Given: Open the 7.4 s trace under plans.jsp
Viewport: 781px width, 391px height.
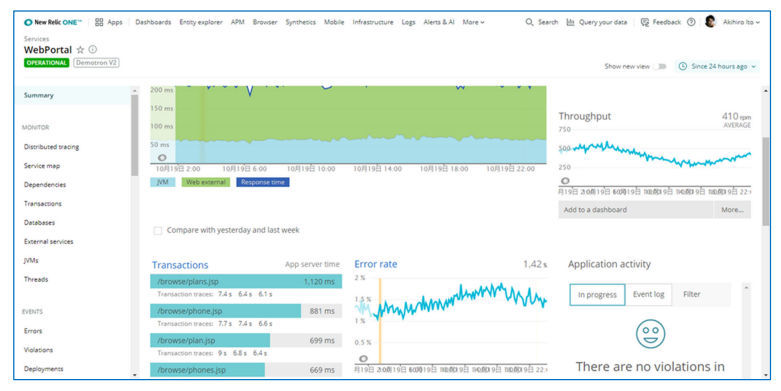Looking at the screenshot, I should (x=225, y=294).
